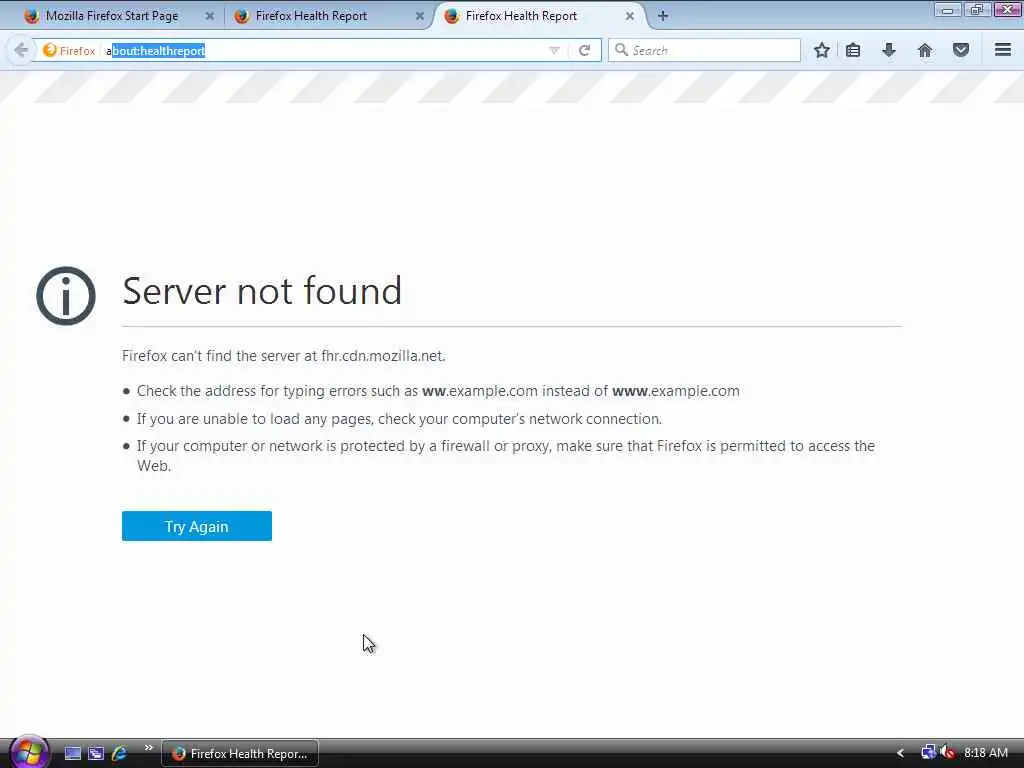Close the Firefox window

1008,9
